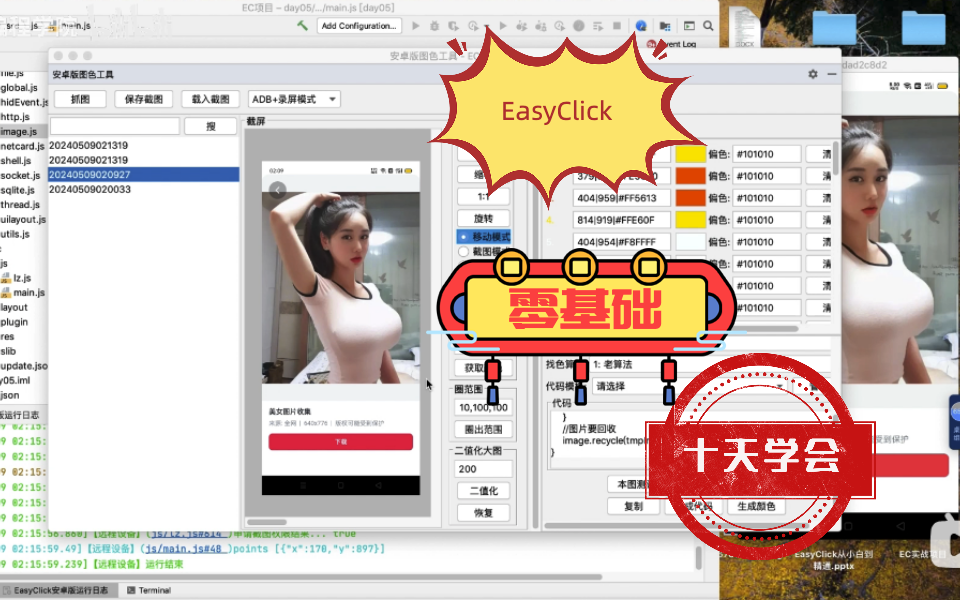This screenshot has height=600, width=960.
Task: Click the hide dash icon next to the gear
Action: [831, 74]
